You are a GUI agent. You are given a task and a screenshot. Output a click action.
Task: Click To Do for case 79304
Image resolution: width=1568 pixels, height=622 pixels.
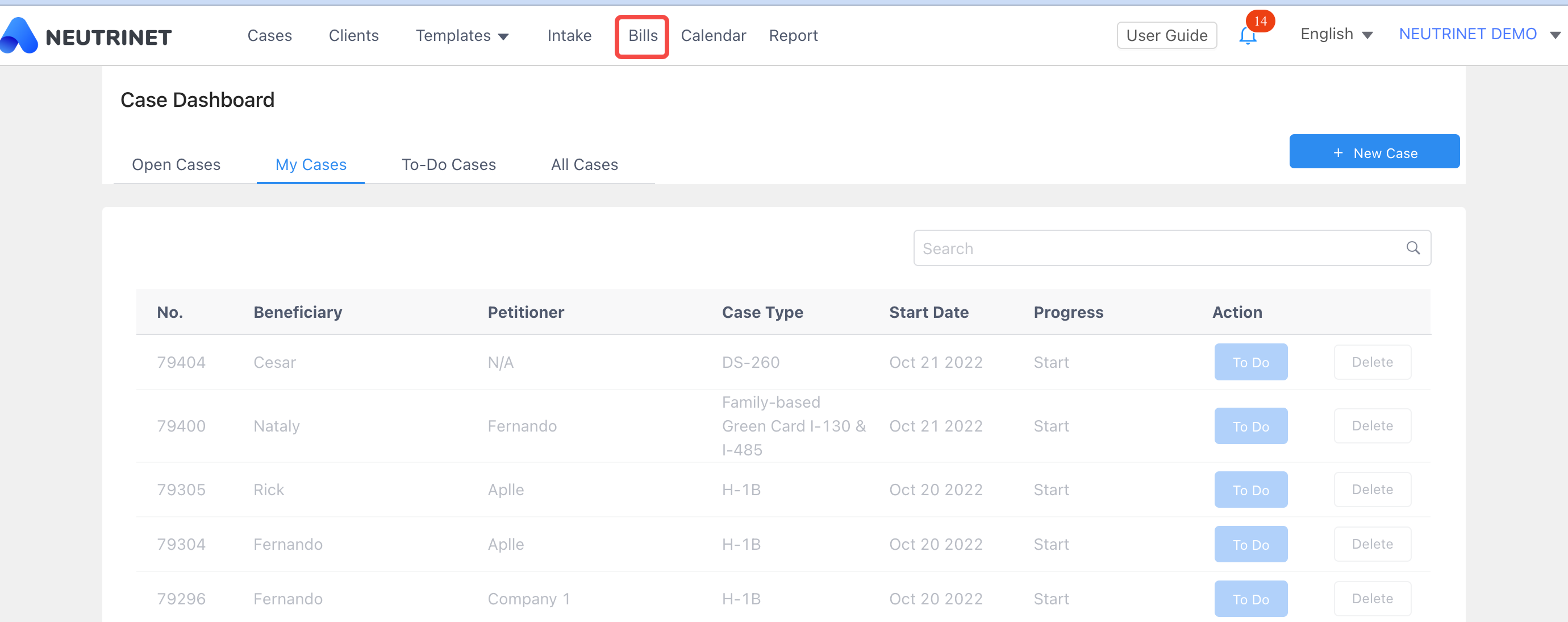pyautogui.click(x=1250, y=544)
